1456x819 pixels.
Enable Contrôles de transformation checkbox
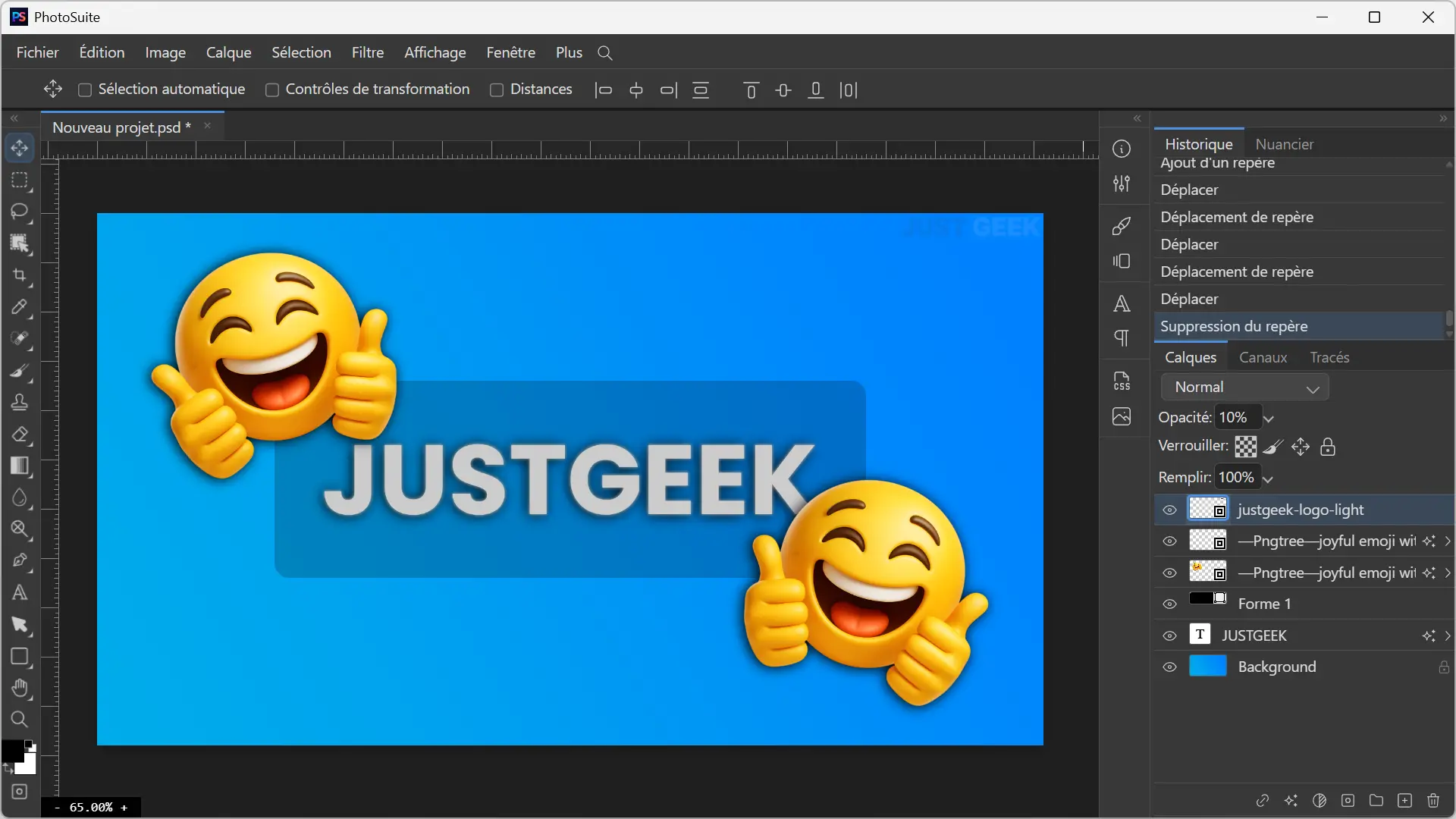coord(272,90)
